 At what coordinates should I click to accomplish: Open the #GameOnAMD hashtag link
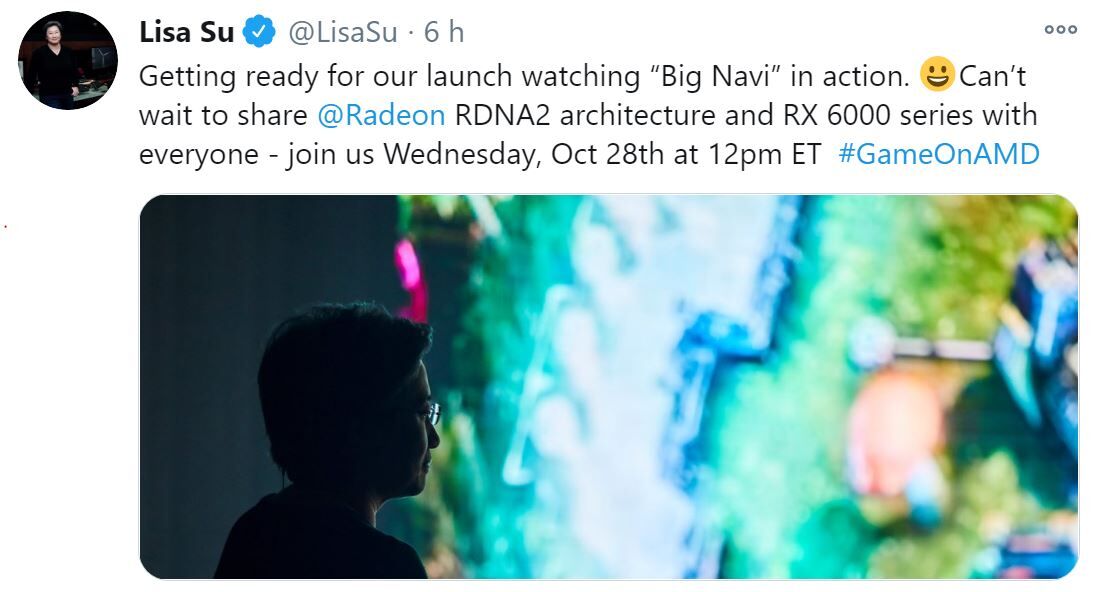pyautogui.click(x=939, y=154)
